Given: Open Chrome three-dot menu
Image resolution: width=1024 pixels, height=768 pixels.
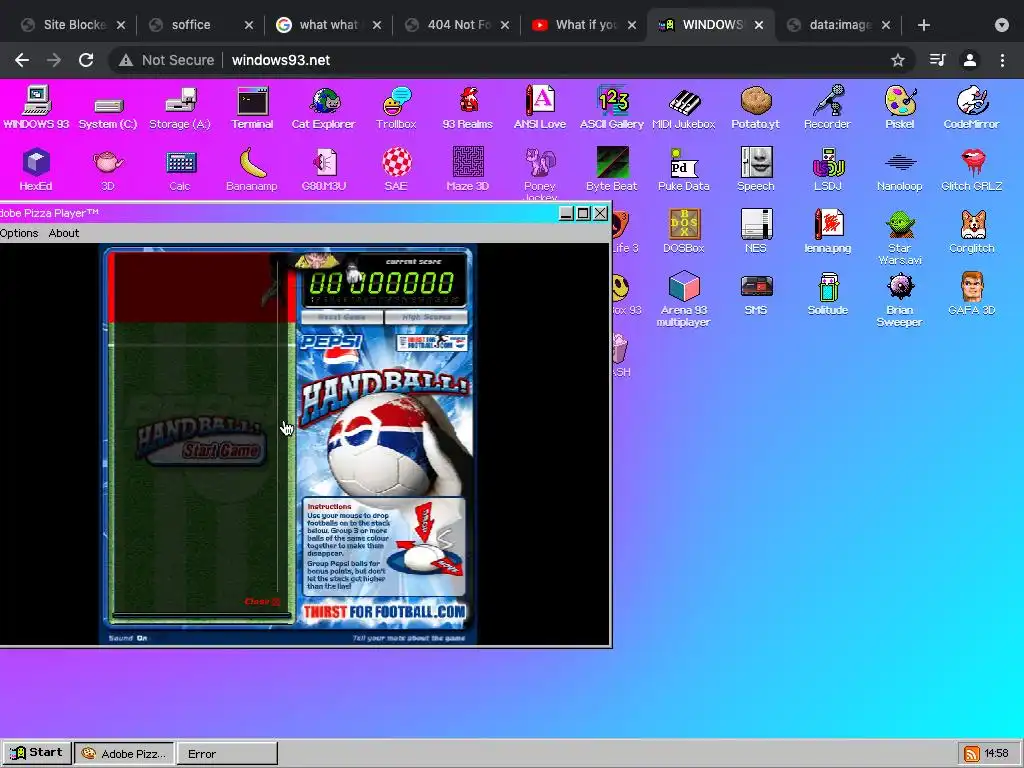Looking at the screenshot, I should (1002, 60).
